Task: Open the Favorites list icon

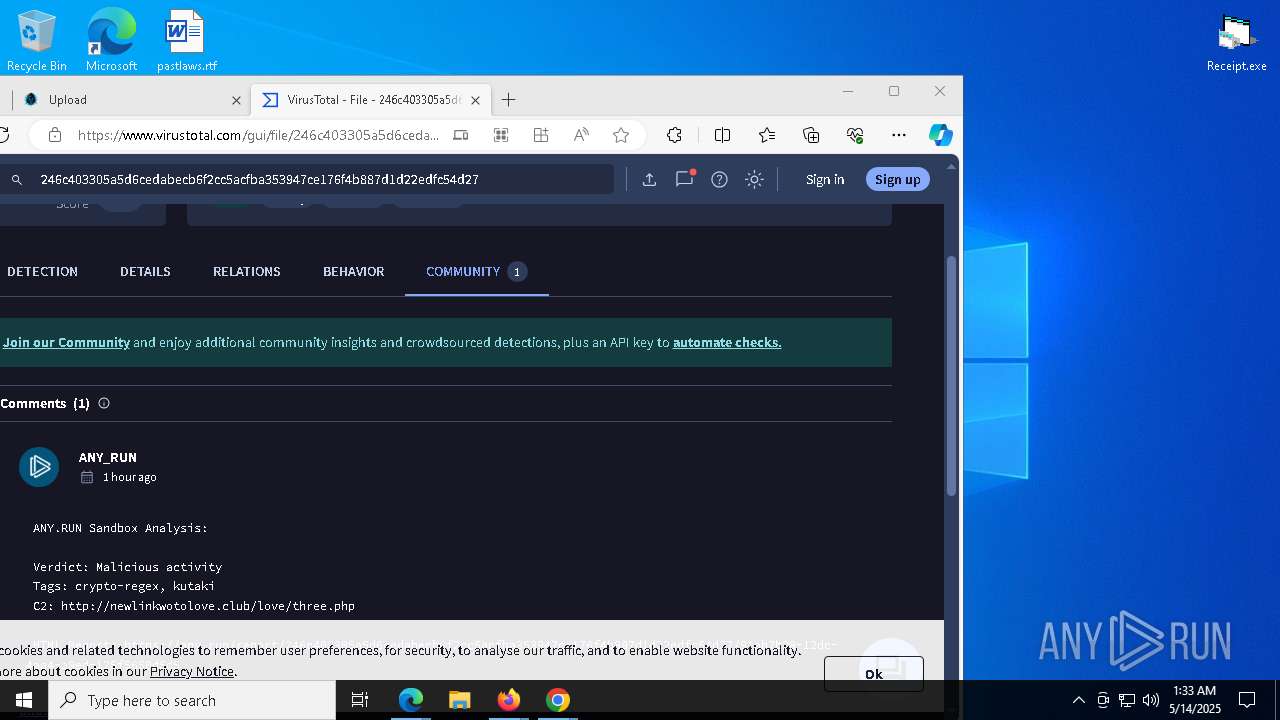Action: [x=767, y=135]
